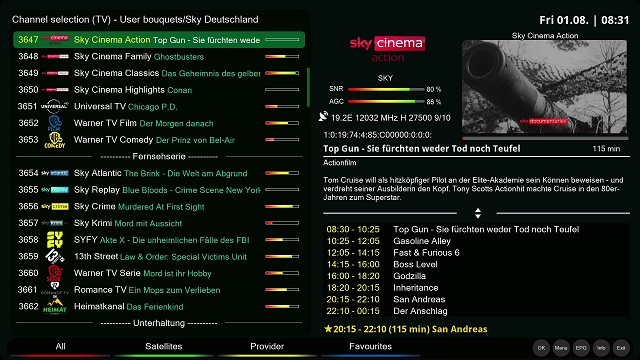Click the SNR signal bar
This screenshot has width=640, height=360.
pyautogui.click(x=386, y=89)
